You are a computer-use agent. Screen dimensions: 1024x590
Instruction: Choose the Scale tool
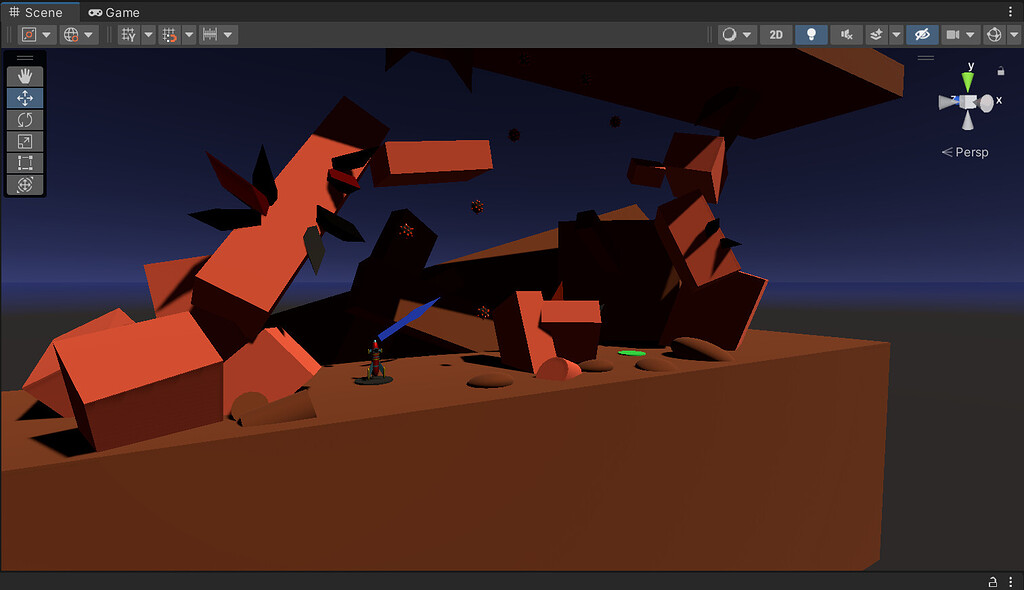tap(25, 141)
